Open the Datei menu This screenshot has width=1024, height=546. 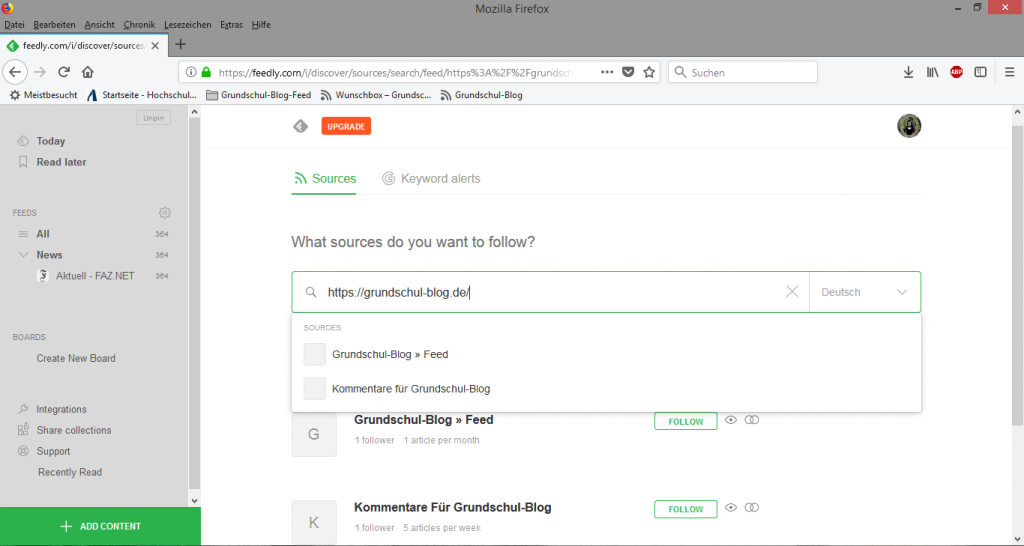(14, 25)
